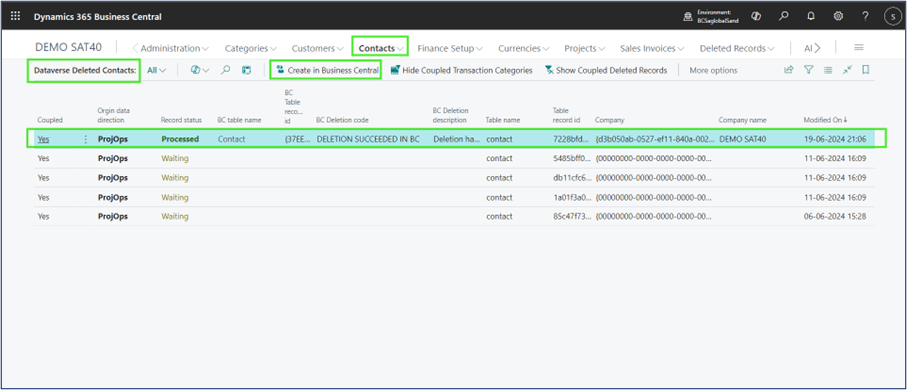Bookmark this page
907x390 pixels.
point(866,70)
